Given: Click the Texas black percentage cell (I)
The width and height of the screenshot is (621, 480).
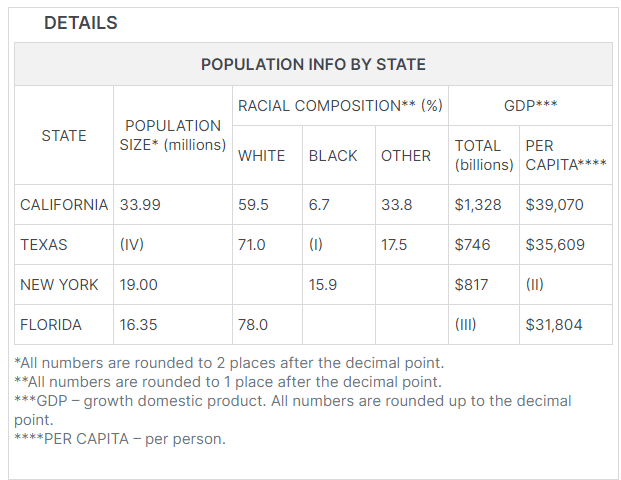Looking at the screenshot, I should click(317, 245).
